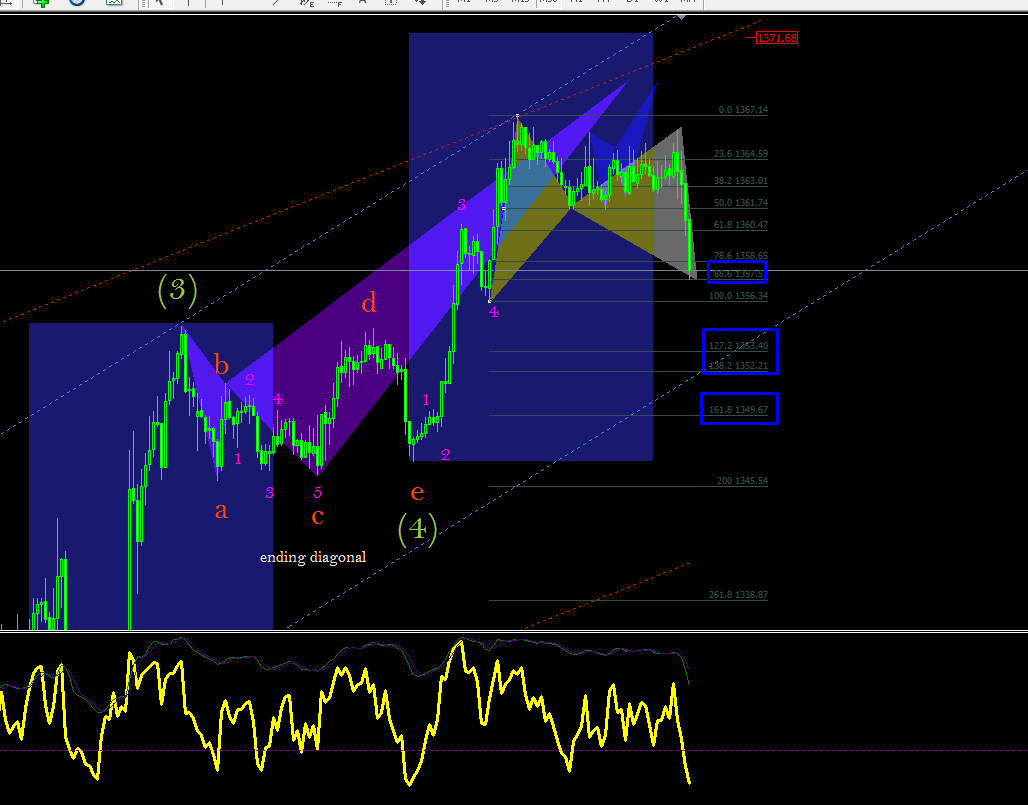Click the 50.0 1361.74 retracement label
This screenshot has width=1028, height=805.
(741, 203)
